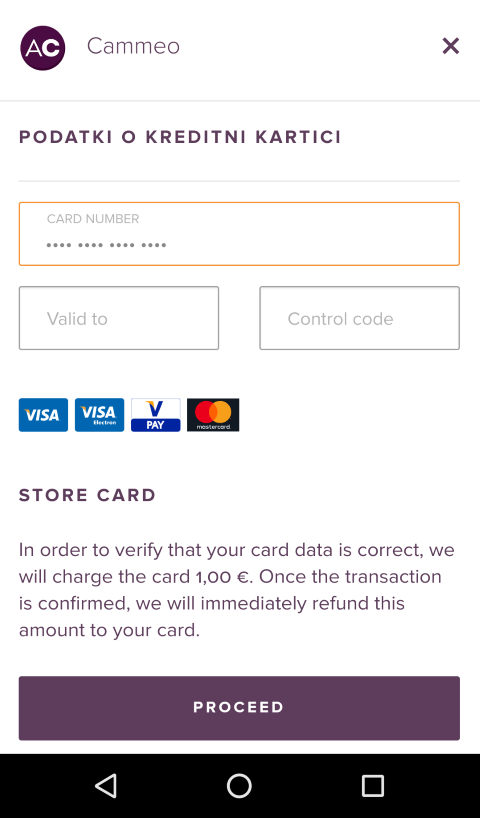Tap the Cammeo title text
The height and width of the screenshot is (818, 480).
click(x=133, y=46)
